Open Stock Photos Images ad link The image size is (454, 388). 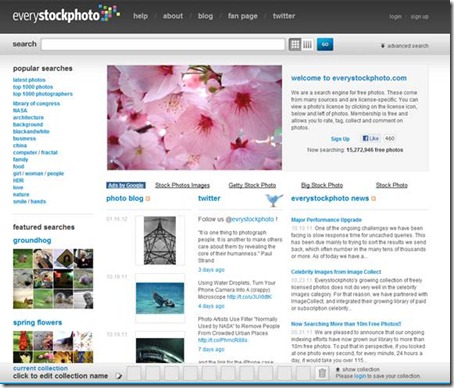(182, 185)
